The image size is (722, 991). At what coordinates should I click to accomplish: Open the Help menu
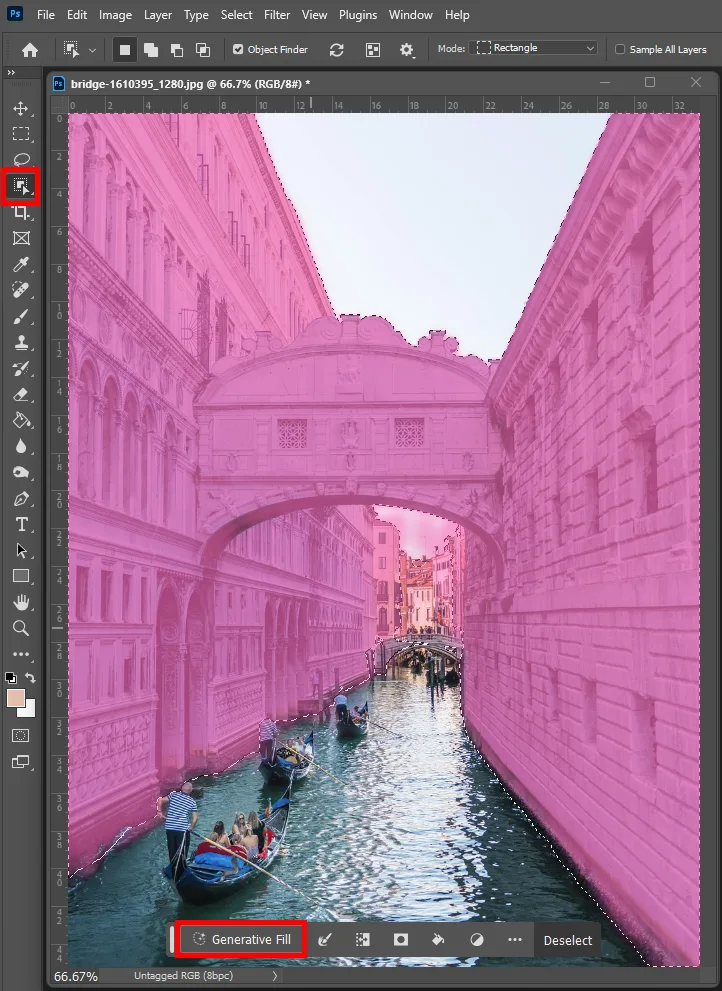point(457,15)
